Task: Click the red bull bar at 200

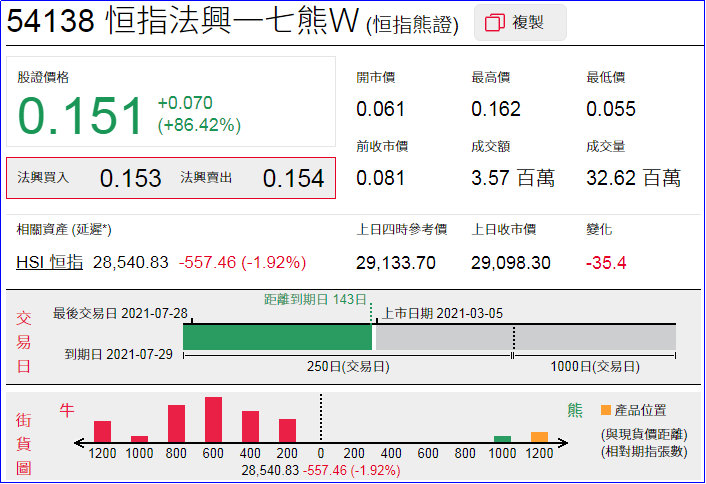Action: point(287,431)
